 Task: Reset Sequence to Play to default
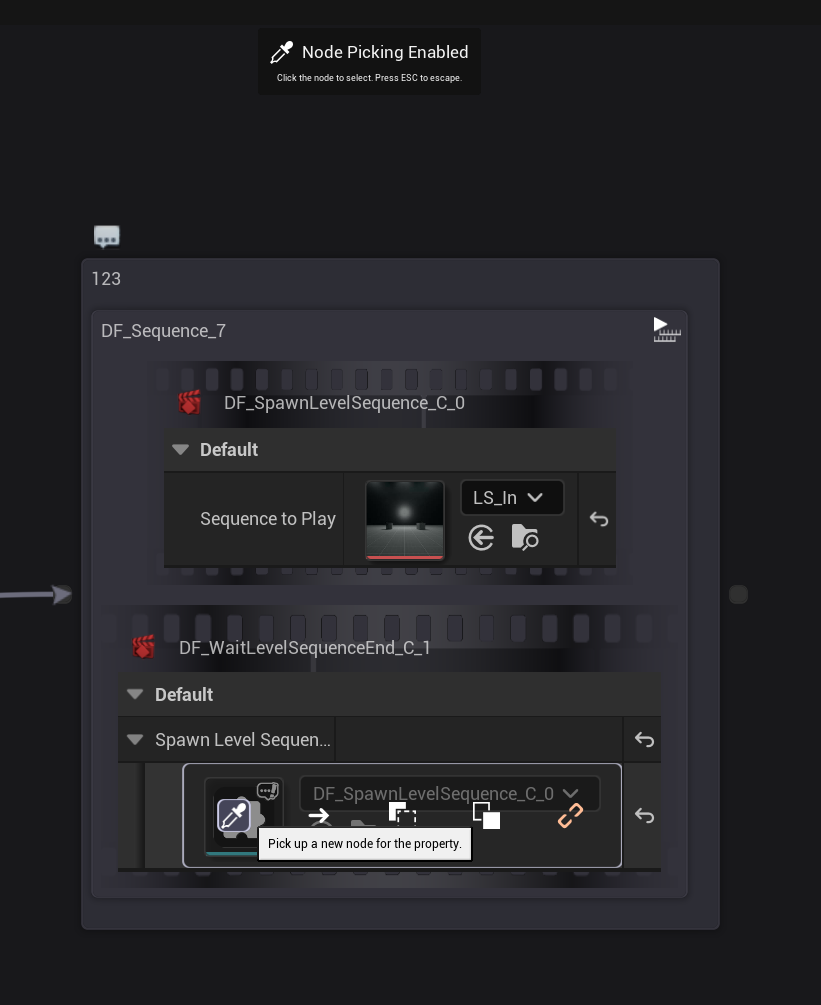pyautogui.click(x=598, y=519)
